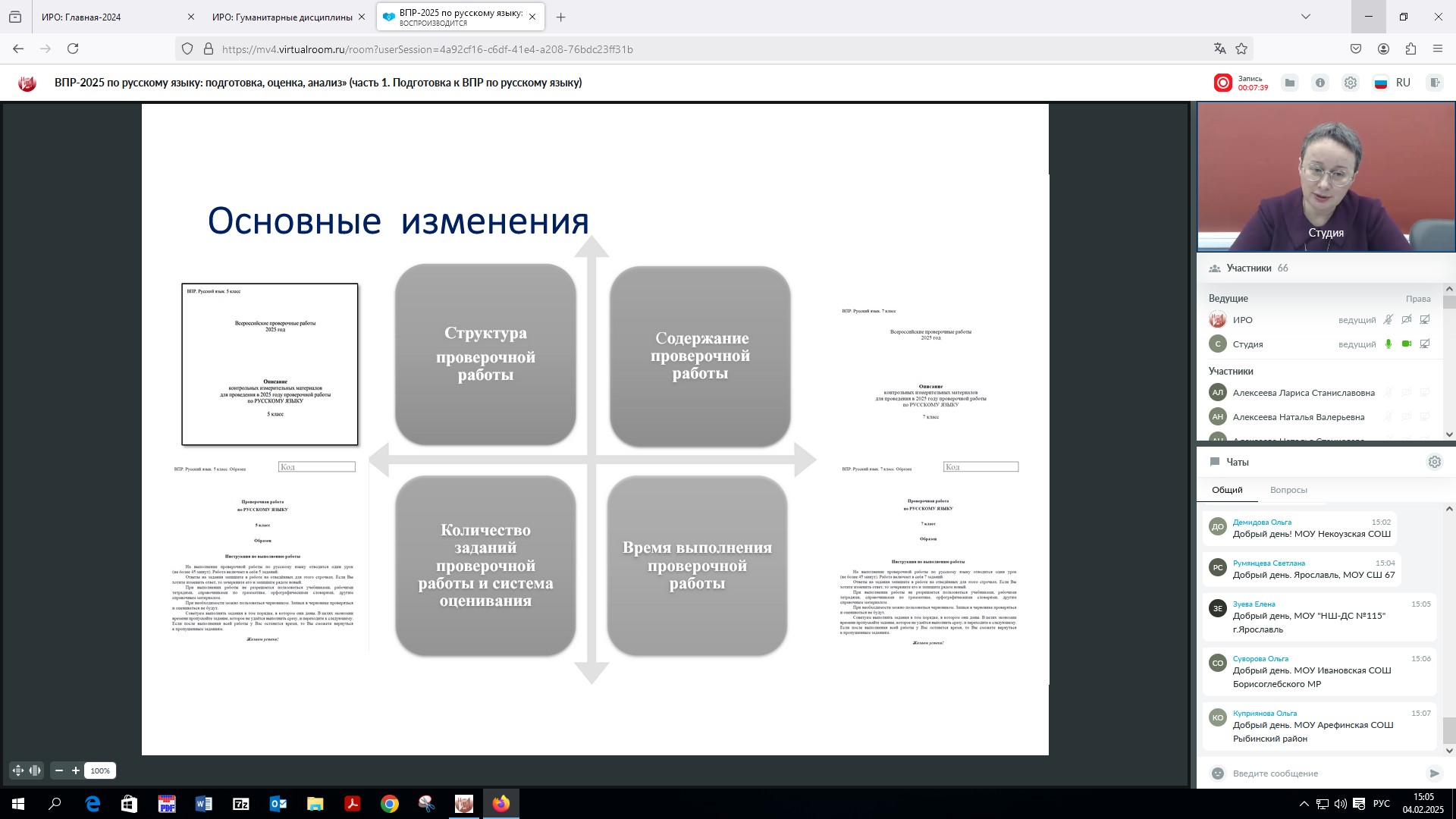Switch language via the RU flag
This screenshot has width=1456, height=819.
(x=1381, y=83)
